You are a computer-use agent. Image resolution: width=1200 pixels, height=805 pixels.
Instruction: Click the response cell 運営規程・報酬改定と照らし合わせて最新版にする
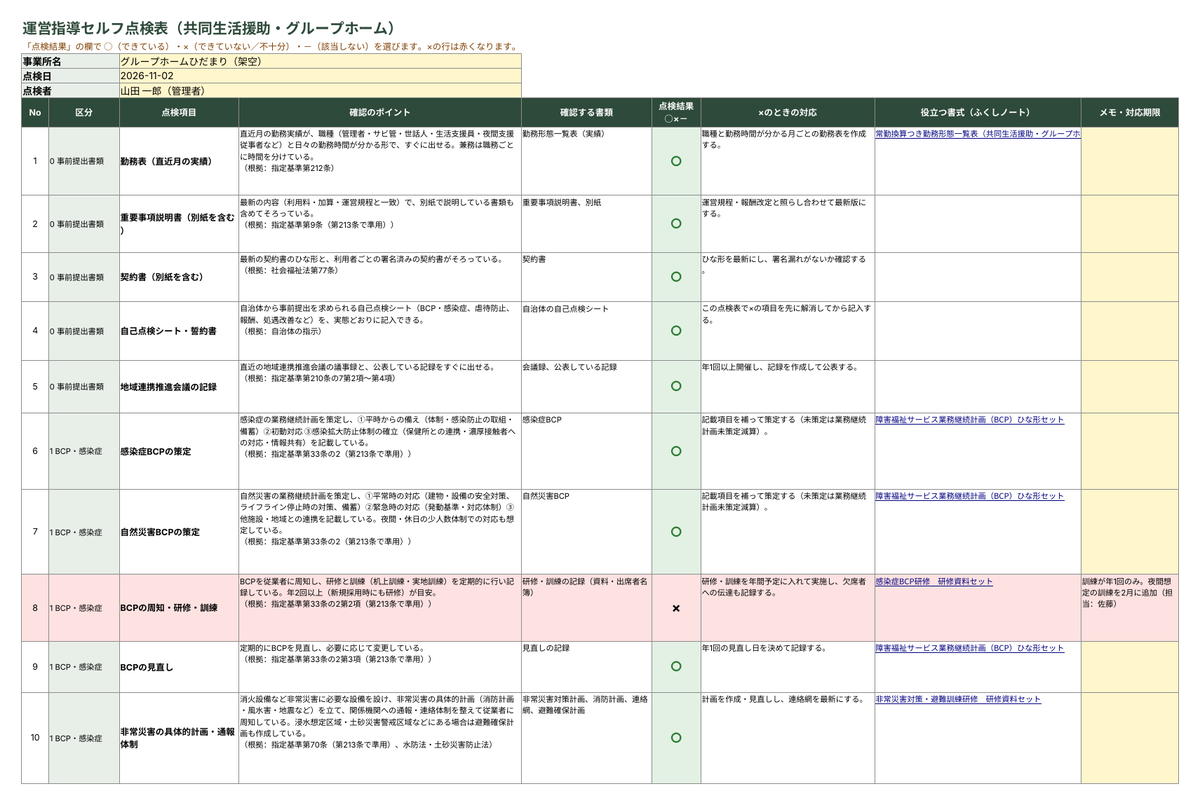pos(788,223)
